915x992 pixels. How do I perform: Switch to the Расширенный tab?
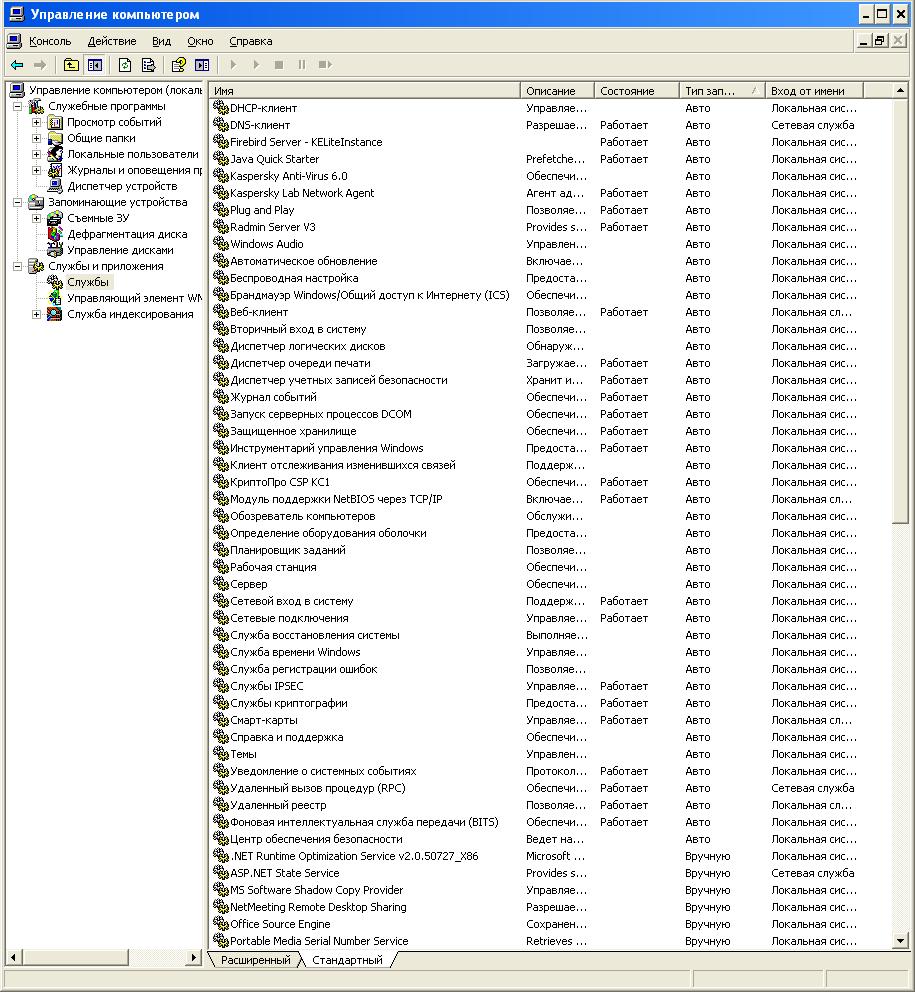pyautogui.click(x=256, y=960)
